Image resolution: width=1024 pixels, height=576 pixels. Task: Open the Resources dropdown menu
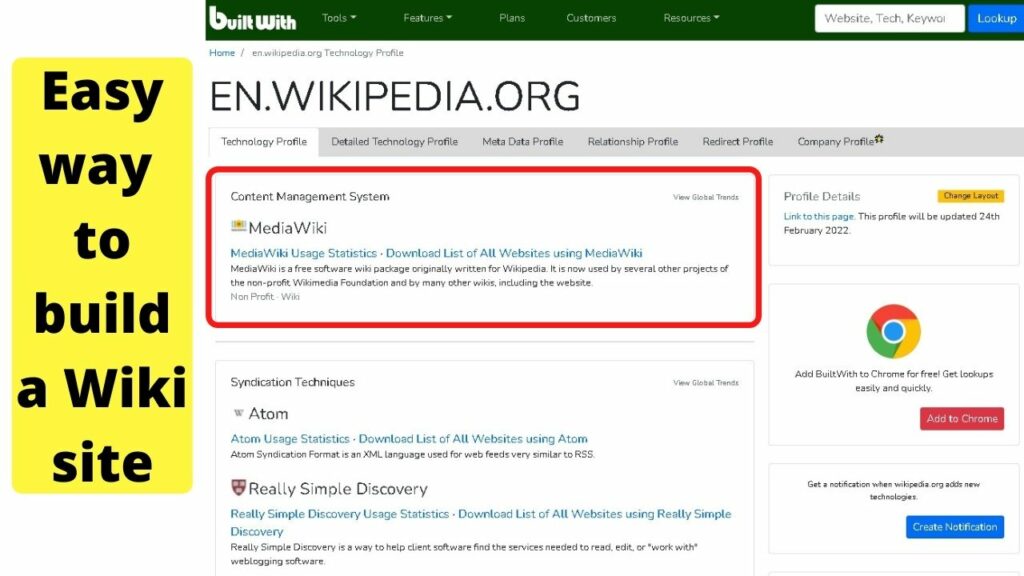690,17
